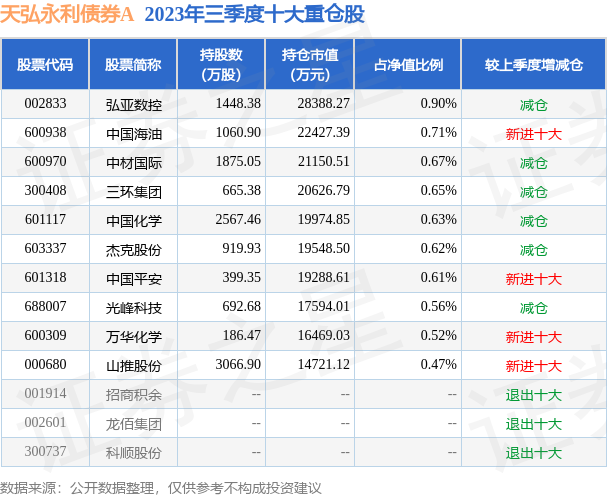The image size is (607, 497).
Task: Select stock code 001914
Action: tap(45, 394)
